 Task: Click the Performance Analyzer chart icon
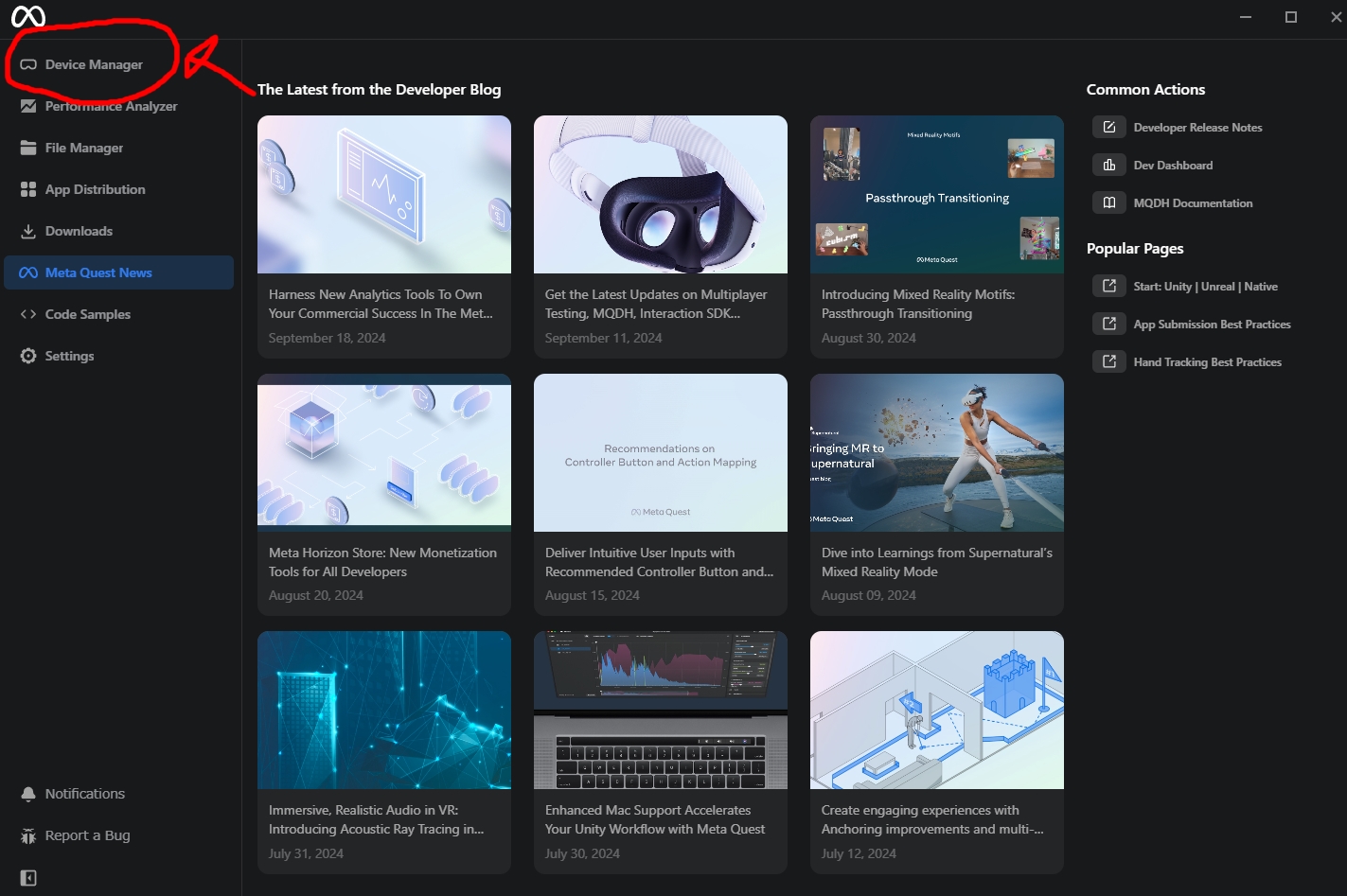[28, 106]
